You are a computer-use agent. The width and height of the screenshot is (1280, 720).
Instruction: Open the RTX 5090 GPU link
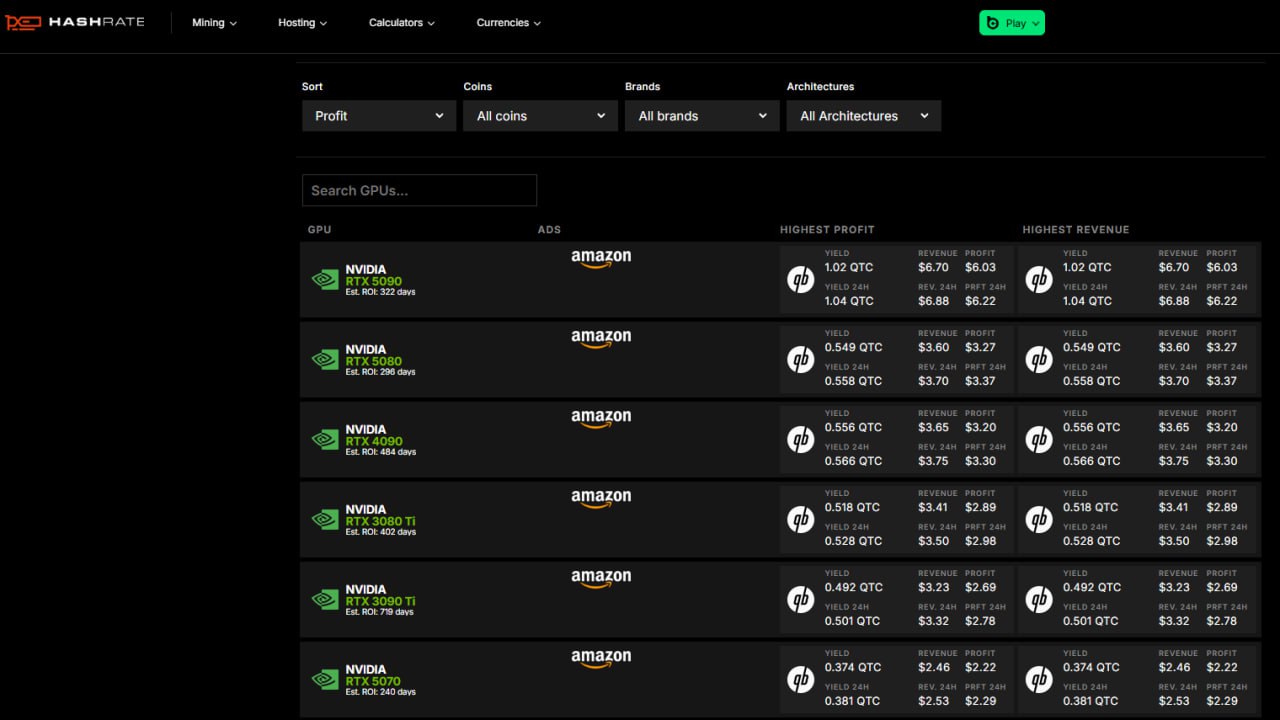tap(373, 281)
